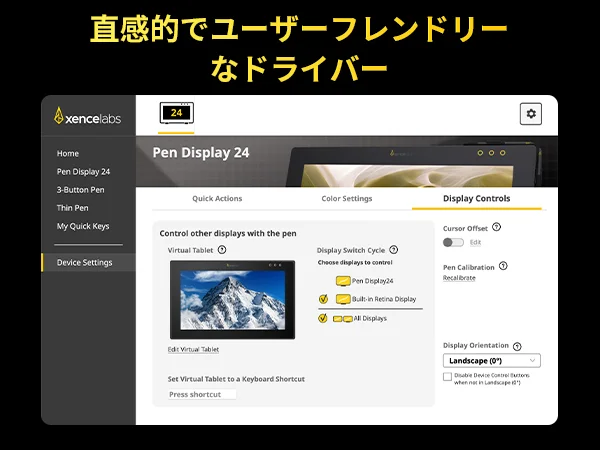Click the All Displays label

pos(370,318)
